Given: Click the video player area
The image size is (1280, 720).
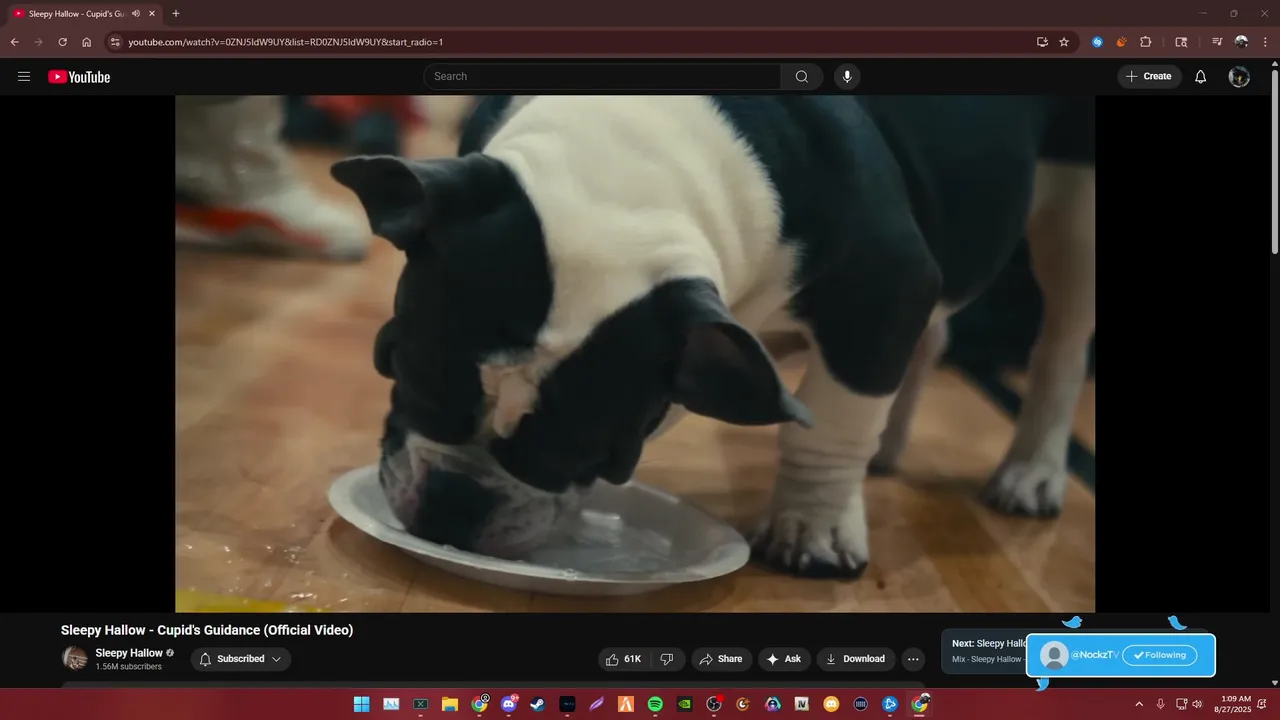Looking at the screenshot, I should point(635,353).
